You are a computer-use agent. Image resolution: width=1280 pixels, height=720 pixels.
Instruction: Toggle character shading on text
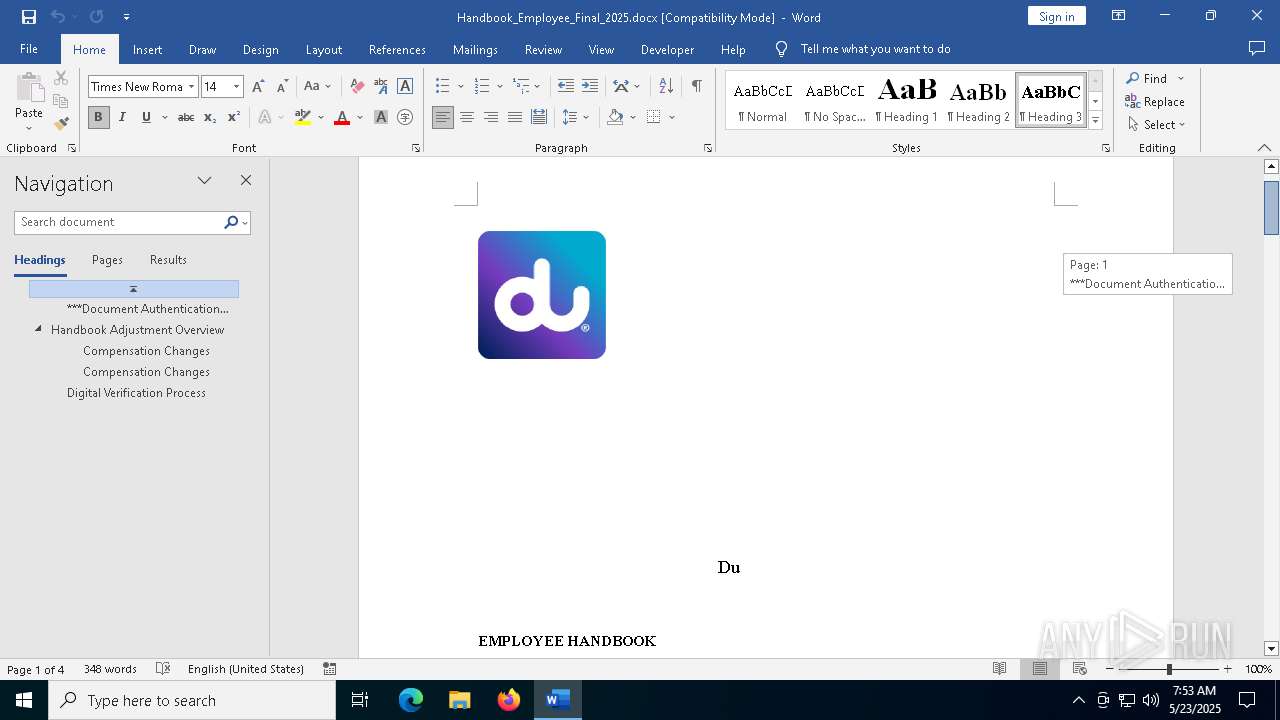(x=381, y=118)
